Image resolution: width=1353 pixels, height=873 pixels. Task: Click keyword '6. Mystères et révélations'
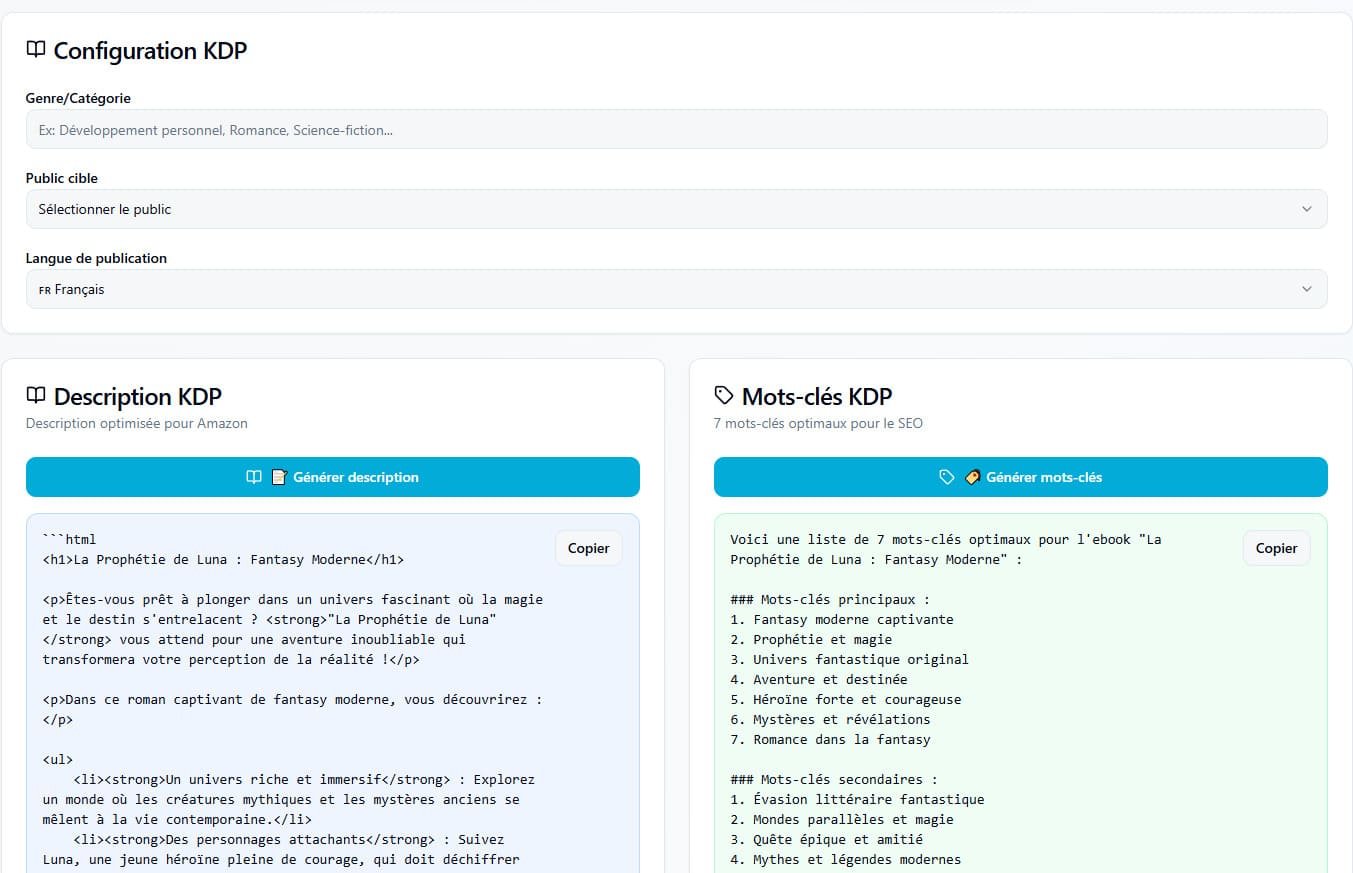(x=830, y=719)
